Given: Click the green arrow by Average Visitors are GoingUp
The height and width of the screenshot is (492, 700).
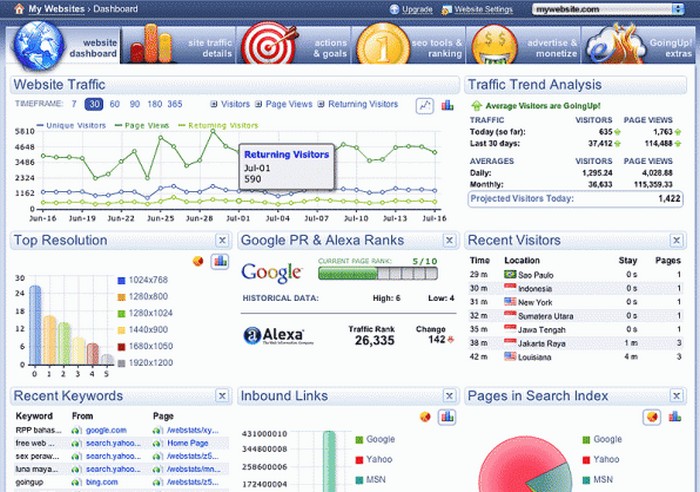Looking at the screenshot, I should point(476,106).
